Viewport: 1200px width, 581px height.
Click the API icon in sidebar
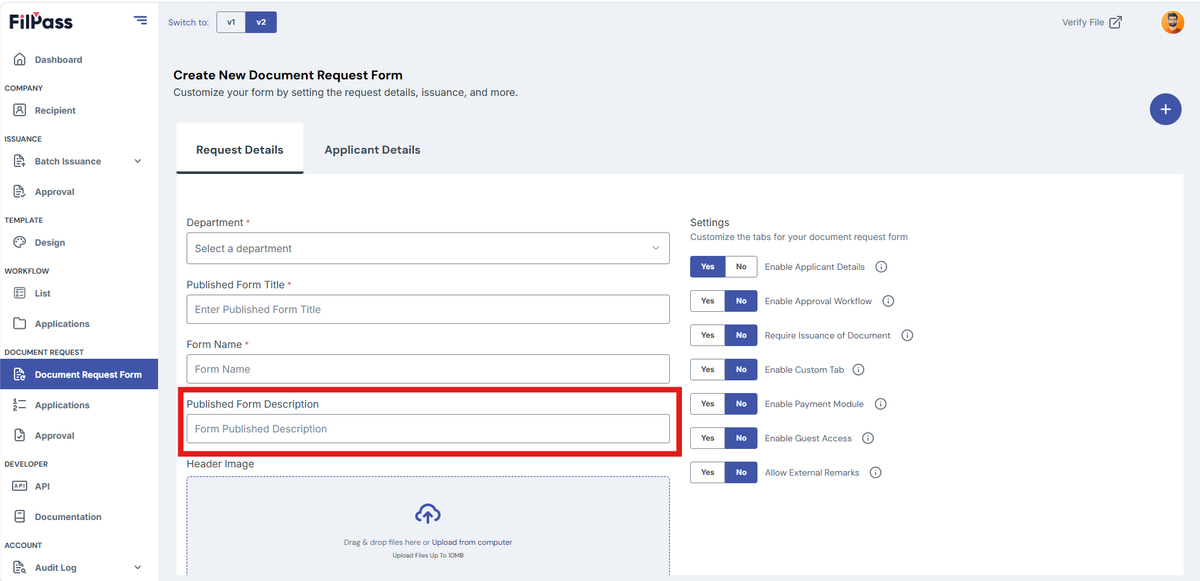click(20, 486)
